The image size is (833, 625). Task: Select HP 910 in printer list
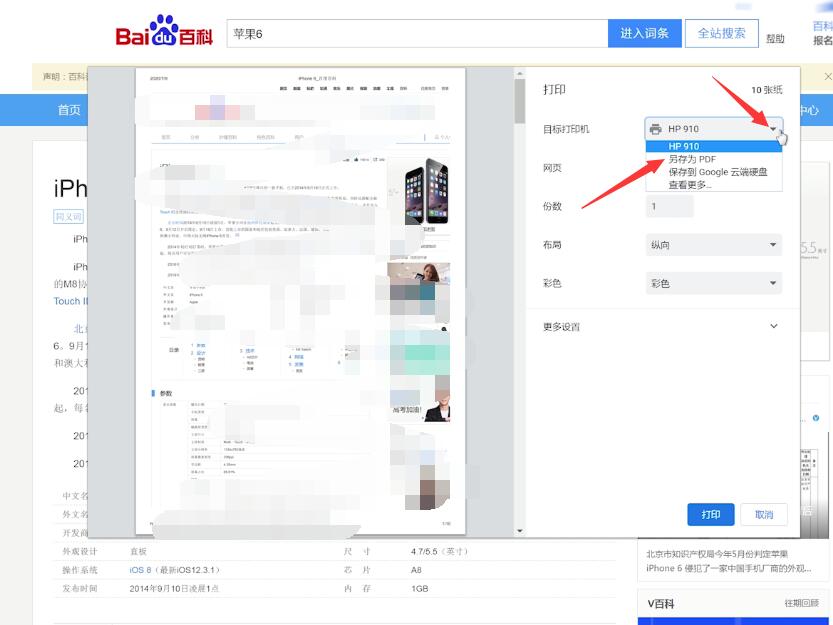click(x=713, y=146)
